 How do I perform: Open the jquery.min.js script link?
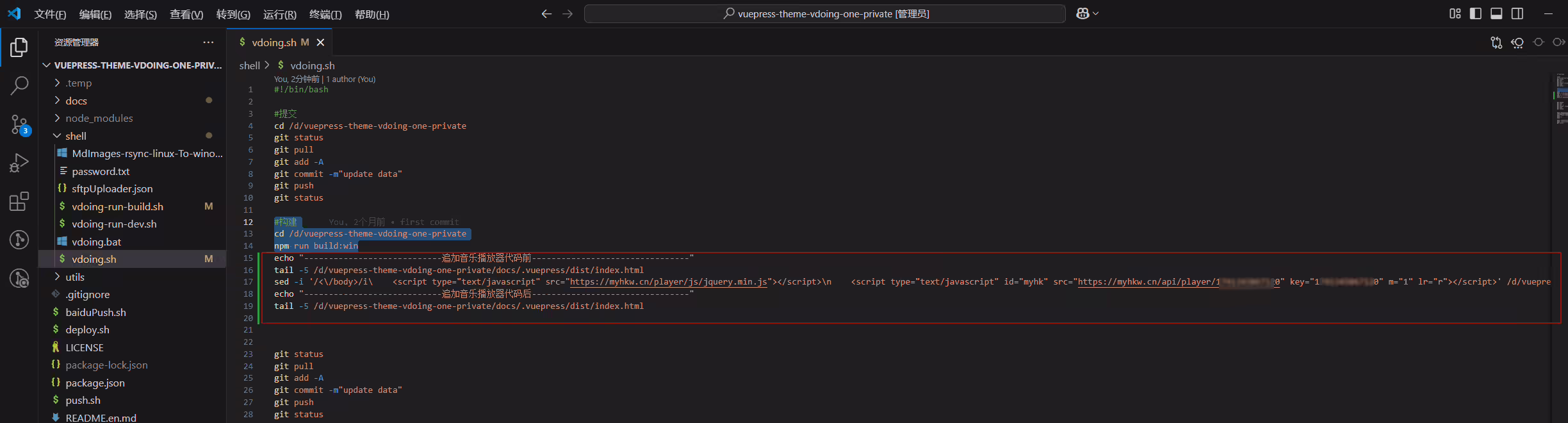point(668,282)
